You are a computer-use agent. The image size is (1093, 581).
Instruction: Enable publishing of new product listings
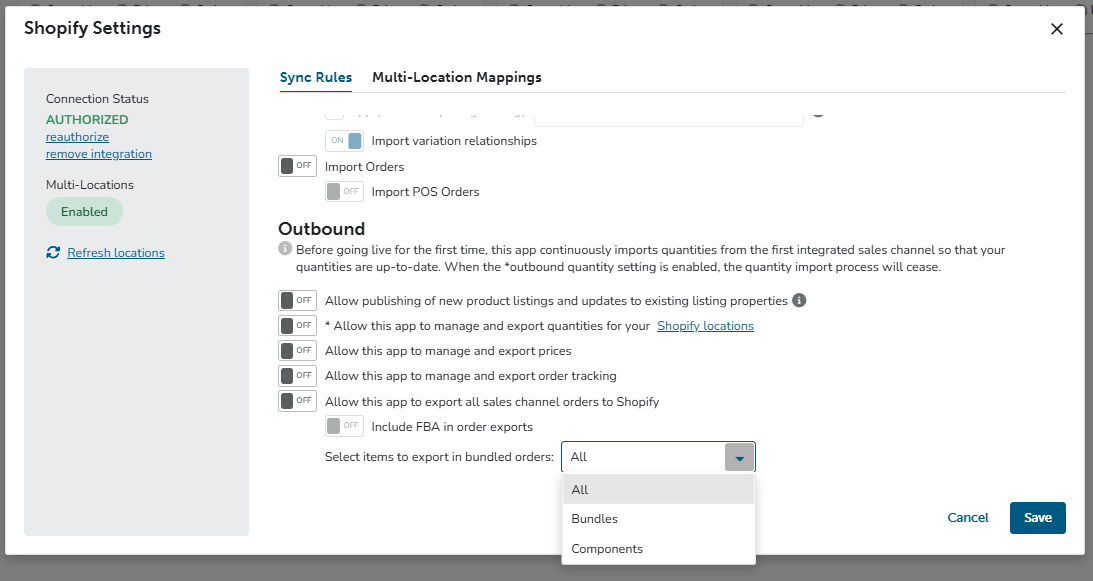(298, 301)
